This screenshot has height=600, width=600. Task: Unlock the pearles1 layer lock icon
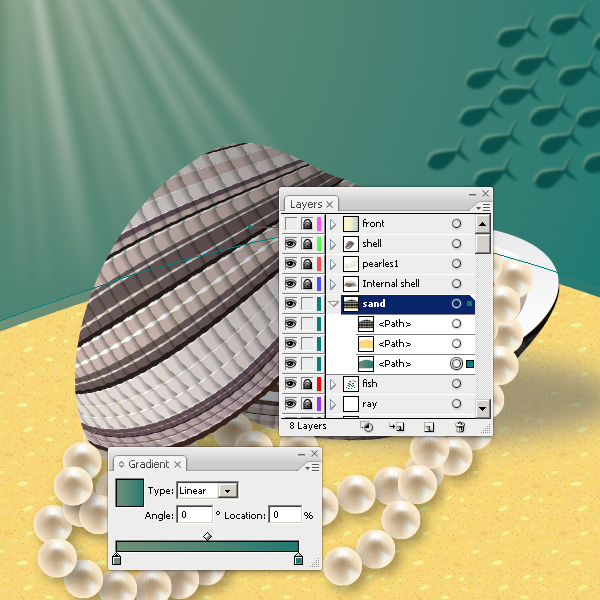[307, 264]
